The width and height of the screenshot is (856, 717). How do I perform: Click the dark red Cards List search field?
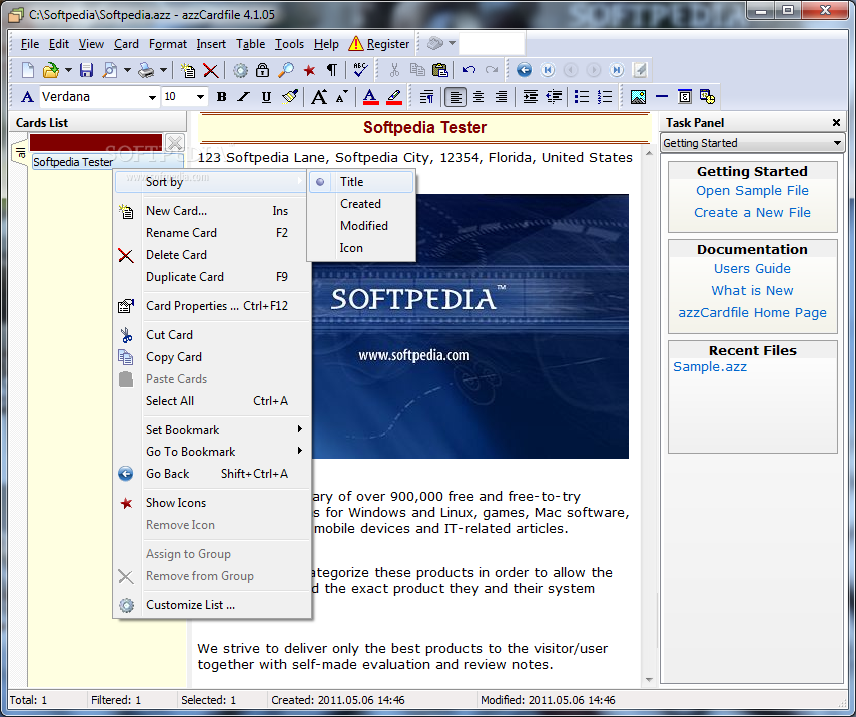(x=96, y=142)
